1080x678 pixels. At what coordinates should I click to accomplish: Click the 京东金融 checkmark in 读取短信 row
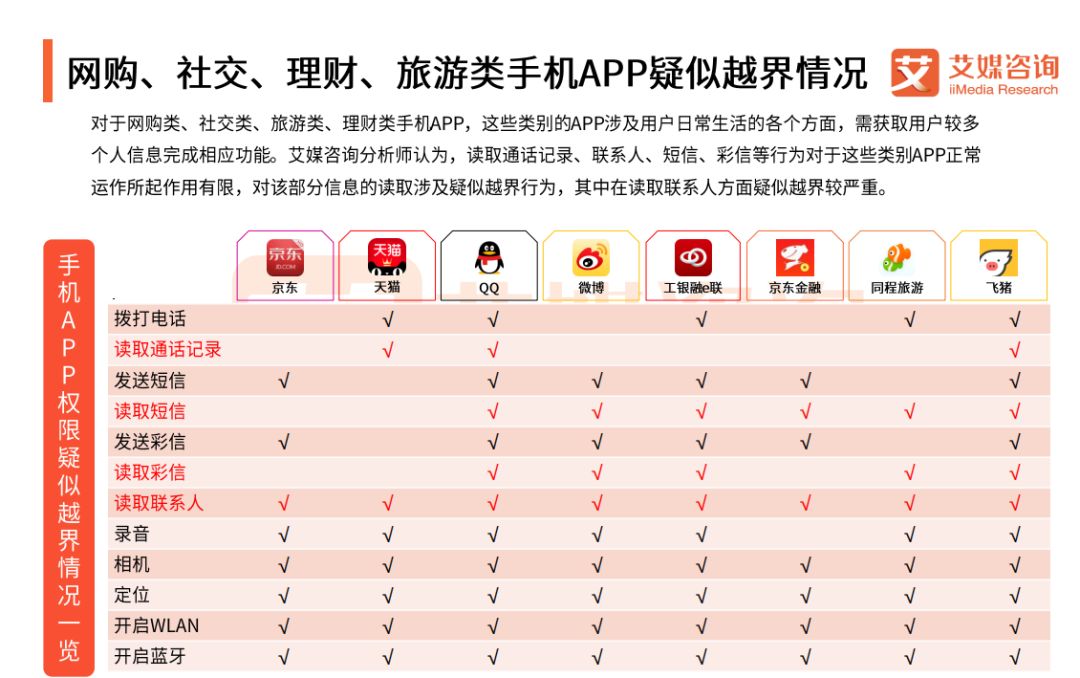tap(806, 412)
